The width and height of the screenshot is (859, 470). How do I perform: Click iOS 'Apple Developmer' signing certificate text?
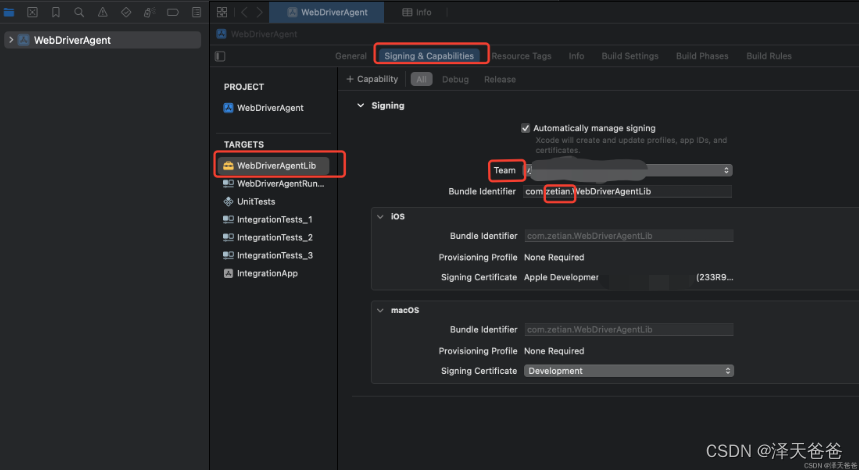click(561, 277)
